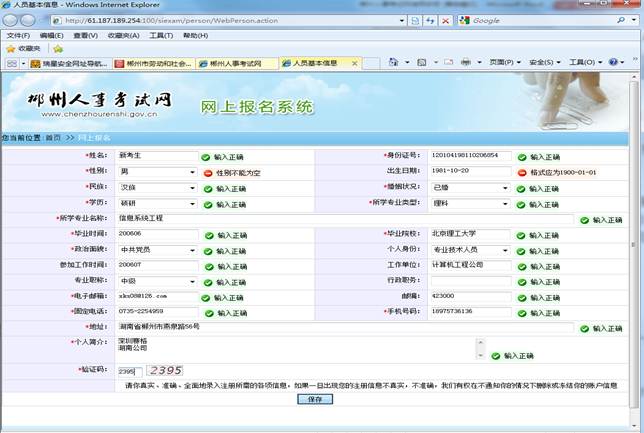Click the 身份证号 ID number field
Image resolution: width=644 pixels, height=433 pixels.
coord(470,156)
